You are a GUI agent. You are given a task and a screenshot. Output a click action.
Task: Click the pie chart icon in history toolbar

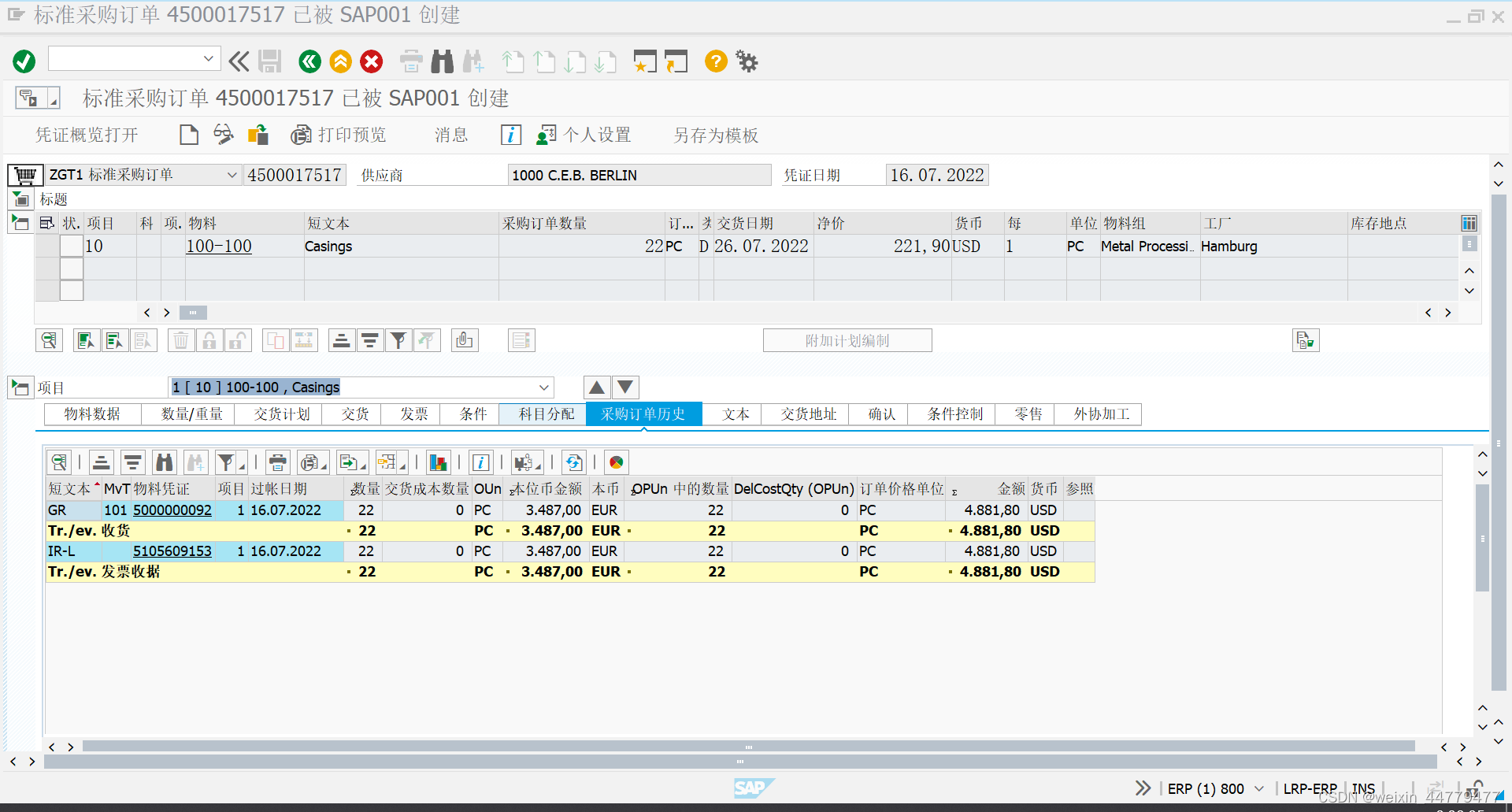617,462
